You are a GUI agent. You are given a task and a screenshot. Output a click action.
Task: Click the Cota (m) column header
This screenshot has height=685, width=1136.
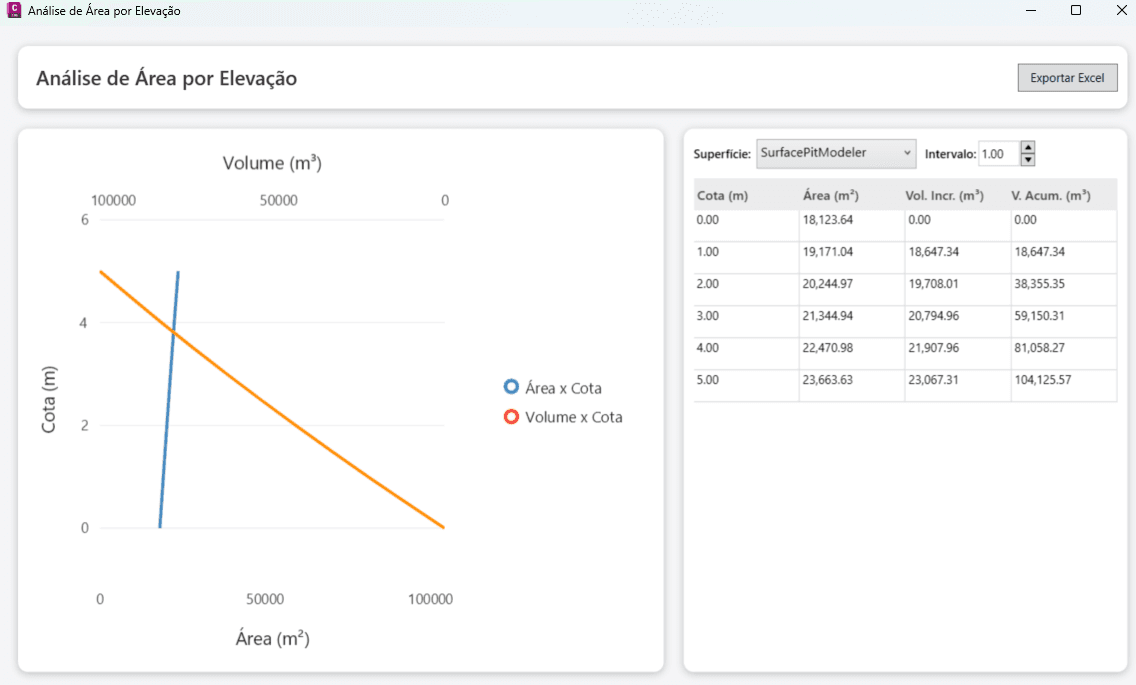coord(723,196)
